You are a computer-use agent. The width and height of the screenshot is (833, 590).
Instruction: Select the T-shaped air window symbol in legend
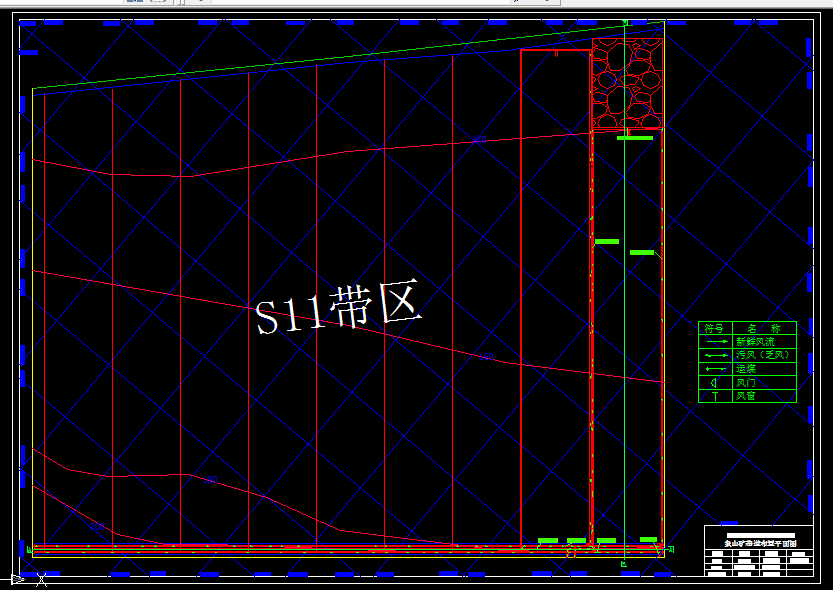715,396
